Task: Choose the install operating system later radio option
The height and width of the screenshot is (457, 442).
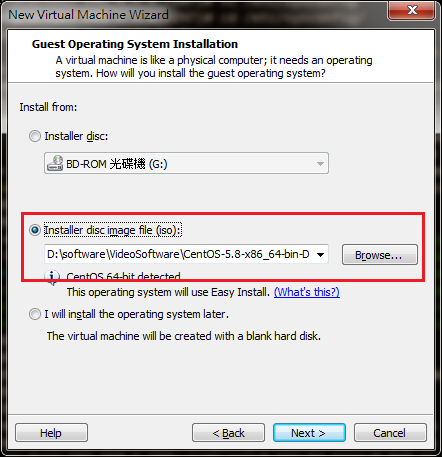Action: [x=35, y=314]
